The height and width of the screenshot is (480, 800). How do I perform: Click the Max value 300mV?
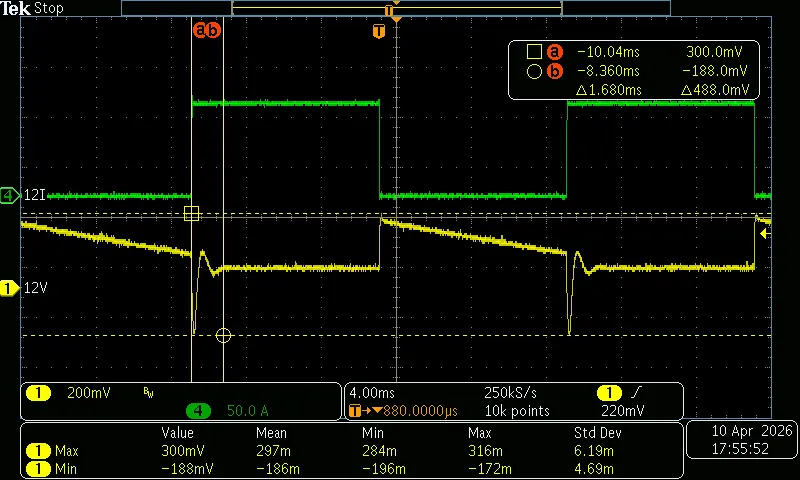(183, 451)
